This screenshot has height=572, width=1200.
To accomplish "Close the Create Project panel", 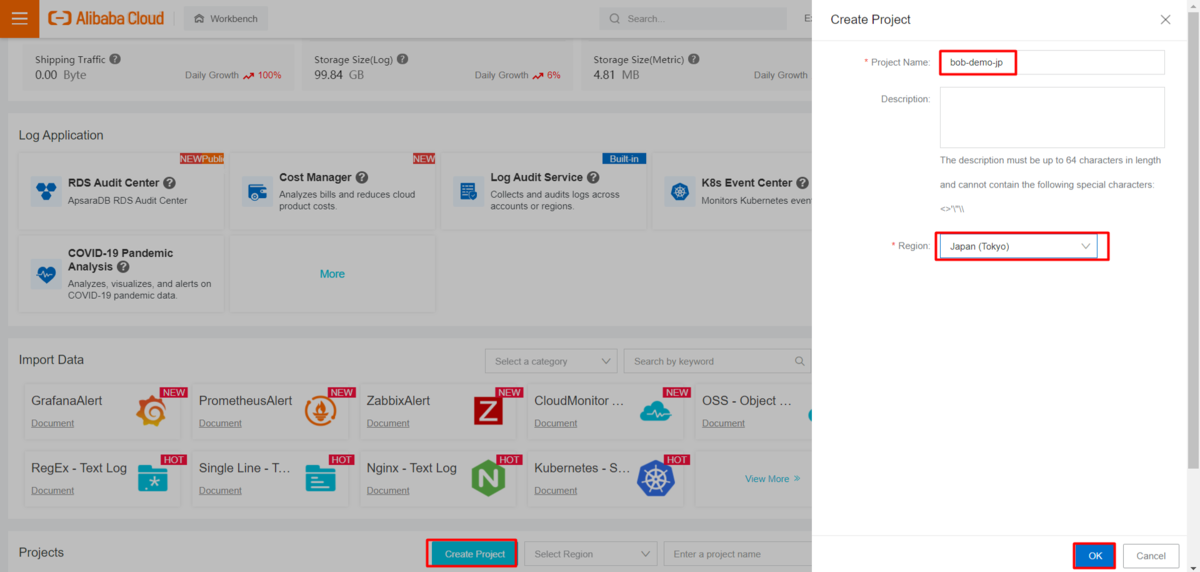I will (1165, 20).
